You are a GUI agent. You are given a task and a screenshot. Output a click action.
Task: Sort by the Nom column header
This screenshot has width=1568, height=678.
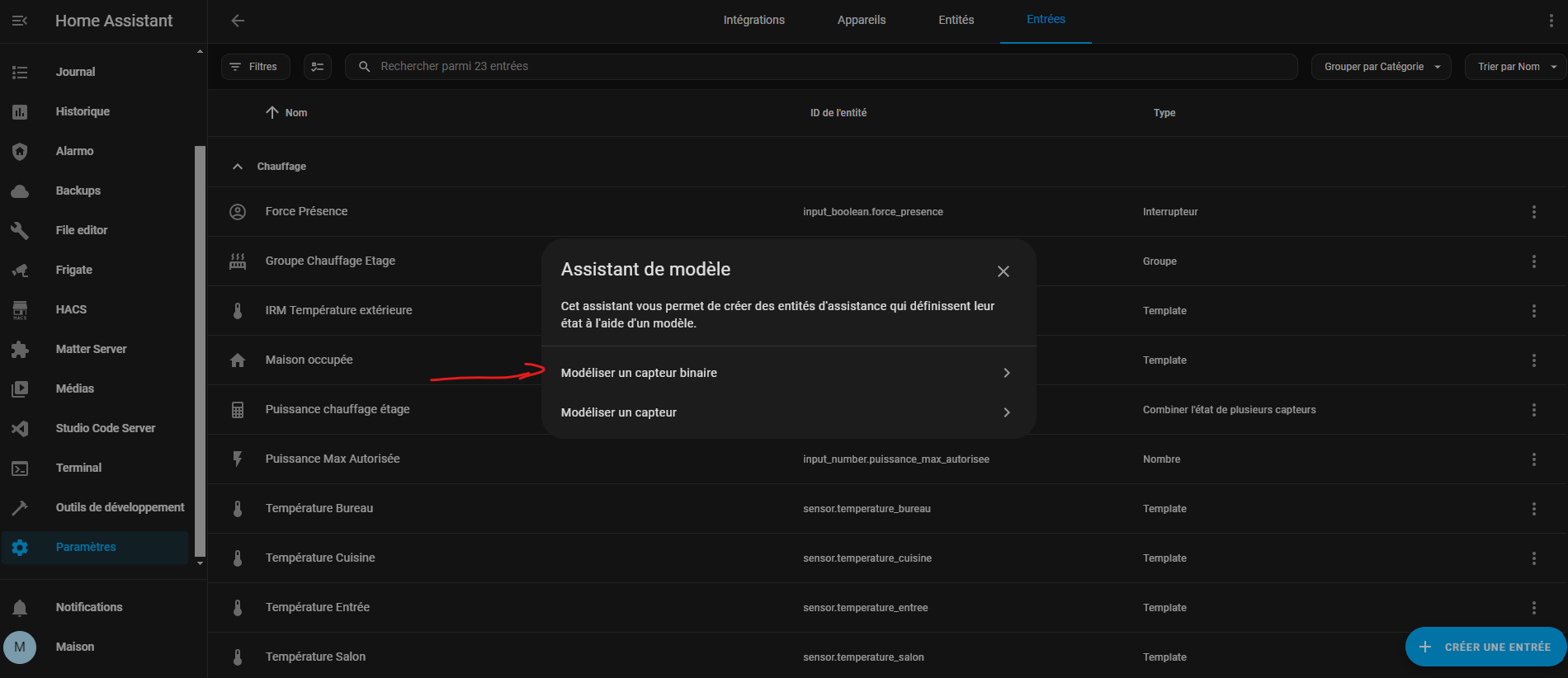pyautogui.click(x=295, y=113)
